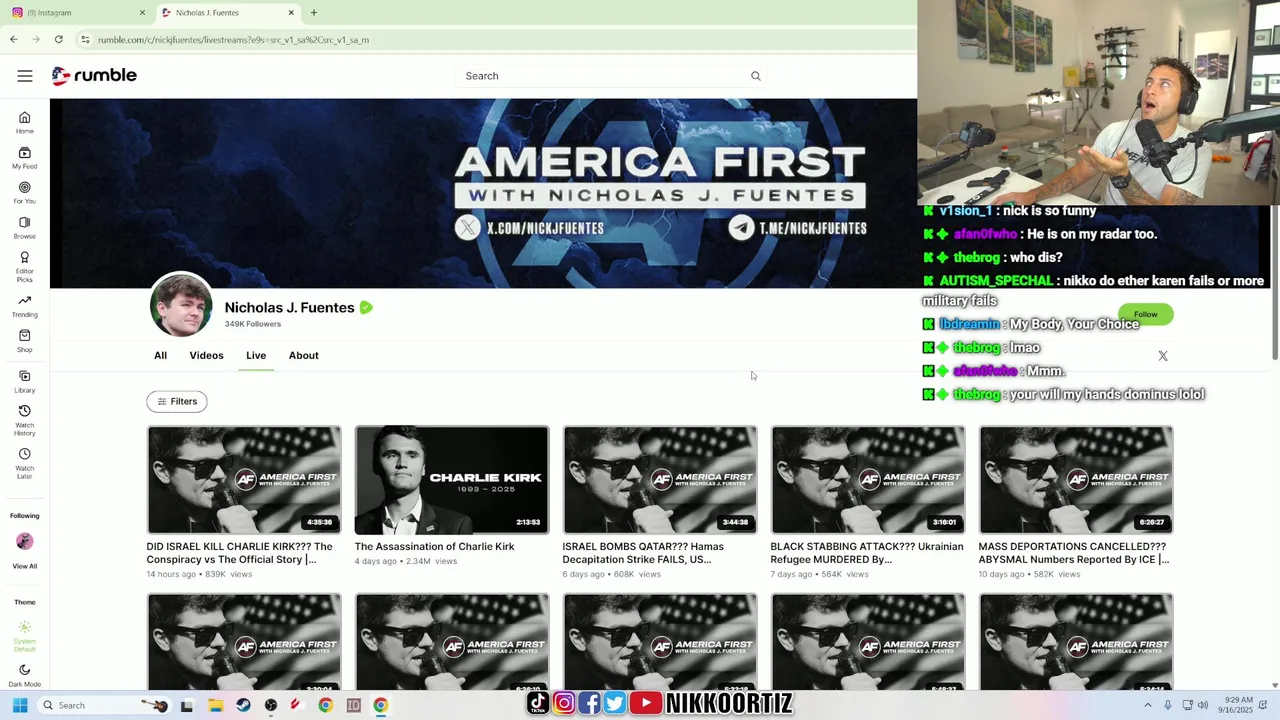Open 'ISRAEL BOMBS QATAR???' video title
This screenshot has width=1280, height=720.
tap(643, 553)
